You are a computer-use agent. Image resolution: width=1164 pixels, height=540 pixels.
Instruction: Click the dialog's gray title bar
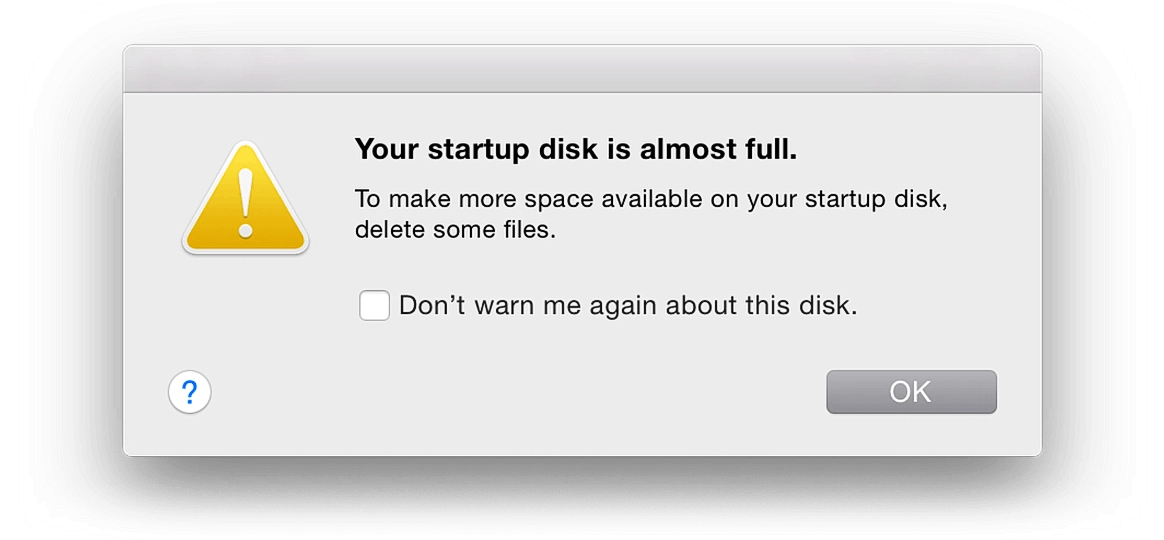(x=582, y=68)
